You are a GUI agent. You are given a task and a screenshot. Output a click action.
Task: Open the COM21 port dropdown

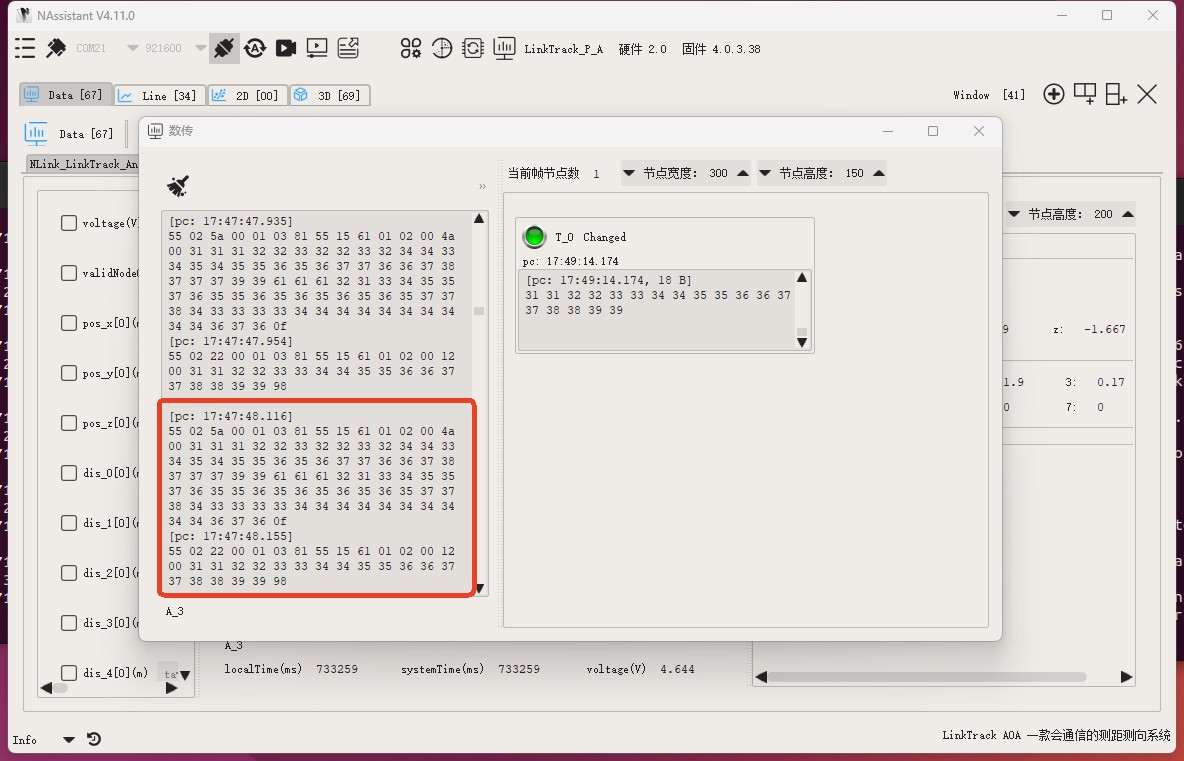[133, 48]
